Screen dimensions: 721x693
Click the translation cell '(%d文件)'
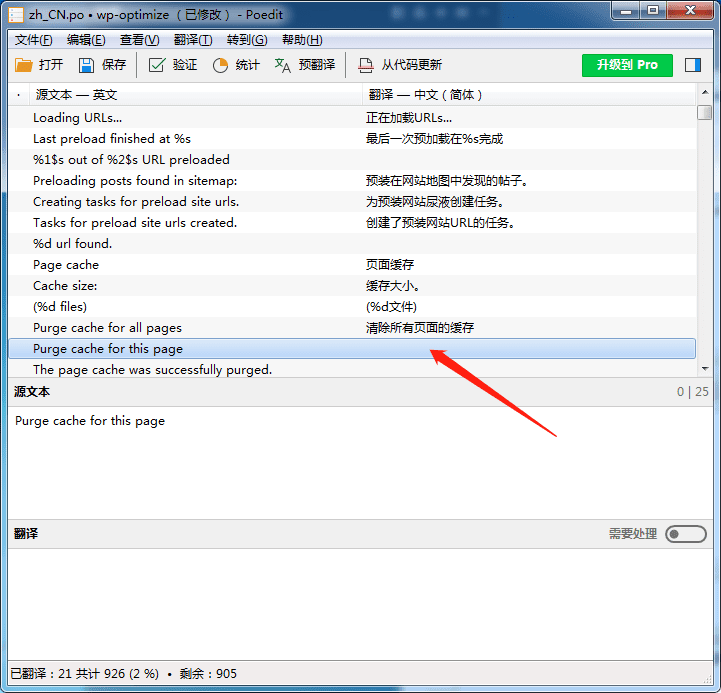pos(391,307)
